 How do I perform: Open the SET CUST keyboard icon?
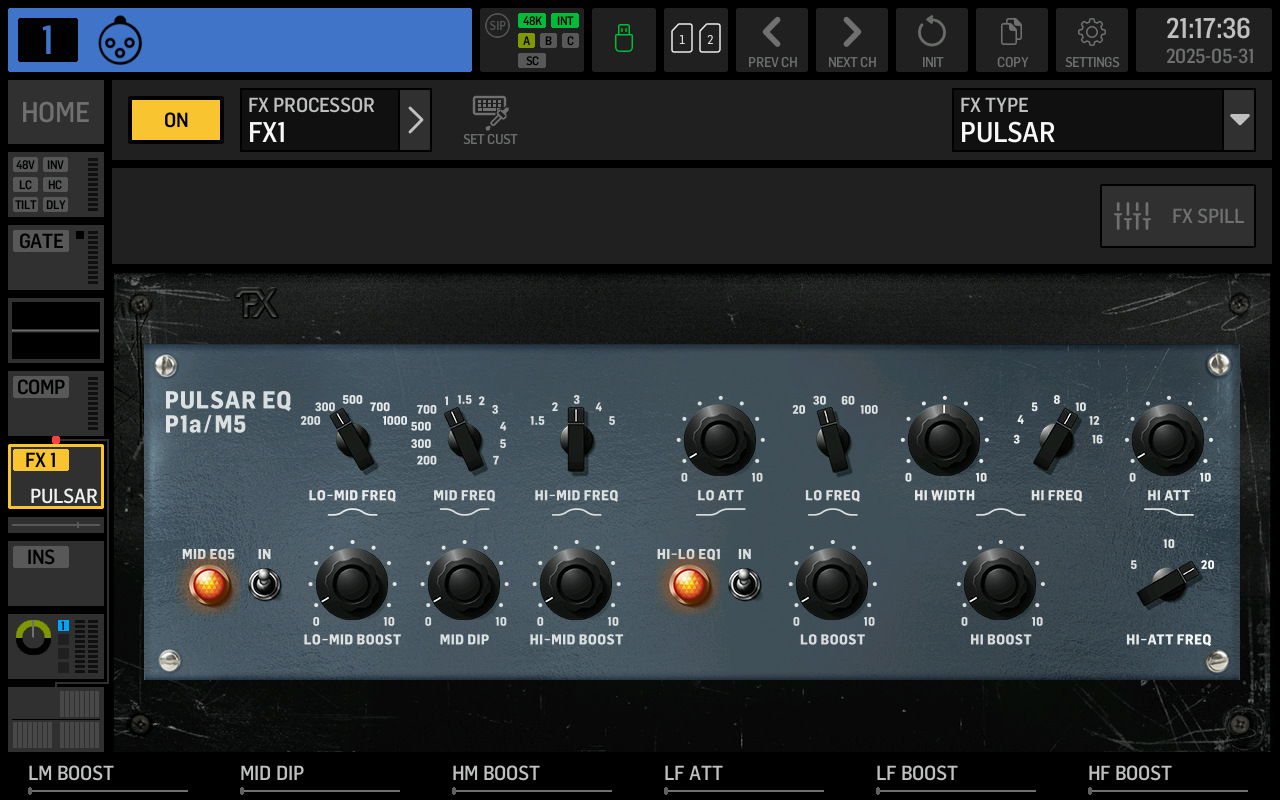coord(489,113)
